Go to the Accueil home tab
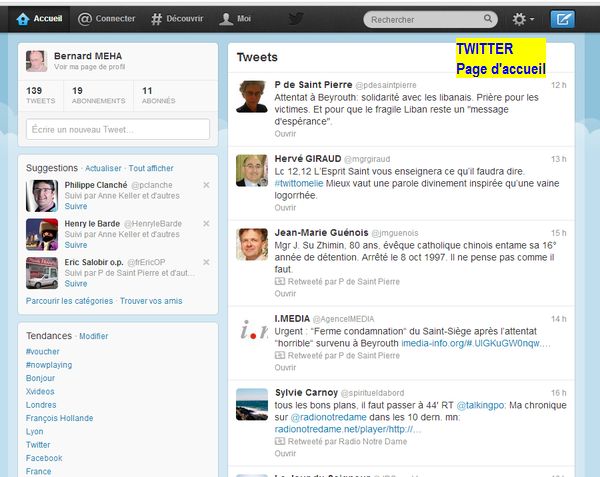This screenshot has height=477, width=600. pyautogui.click(x=39, y=18)
